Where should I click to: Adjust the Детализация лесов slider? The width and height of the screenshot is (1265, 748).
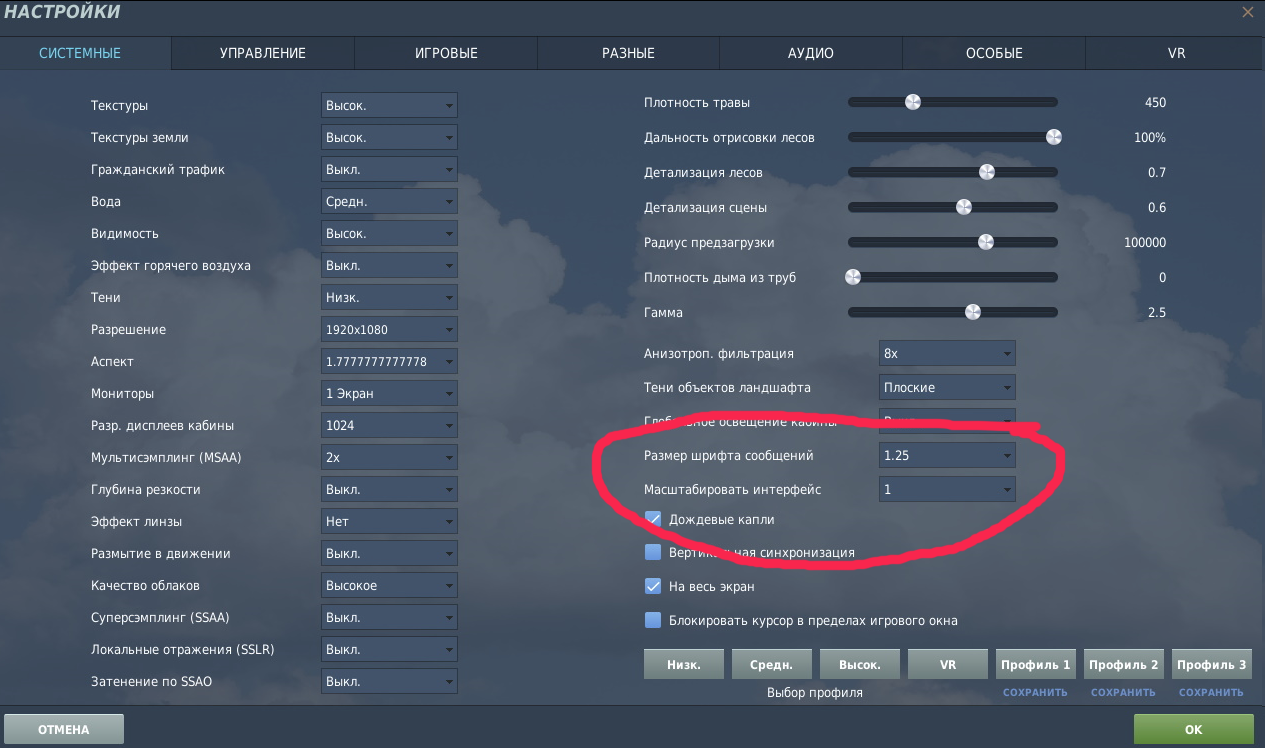click(x=952, y=172)
